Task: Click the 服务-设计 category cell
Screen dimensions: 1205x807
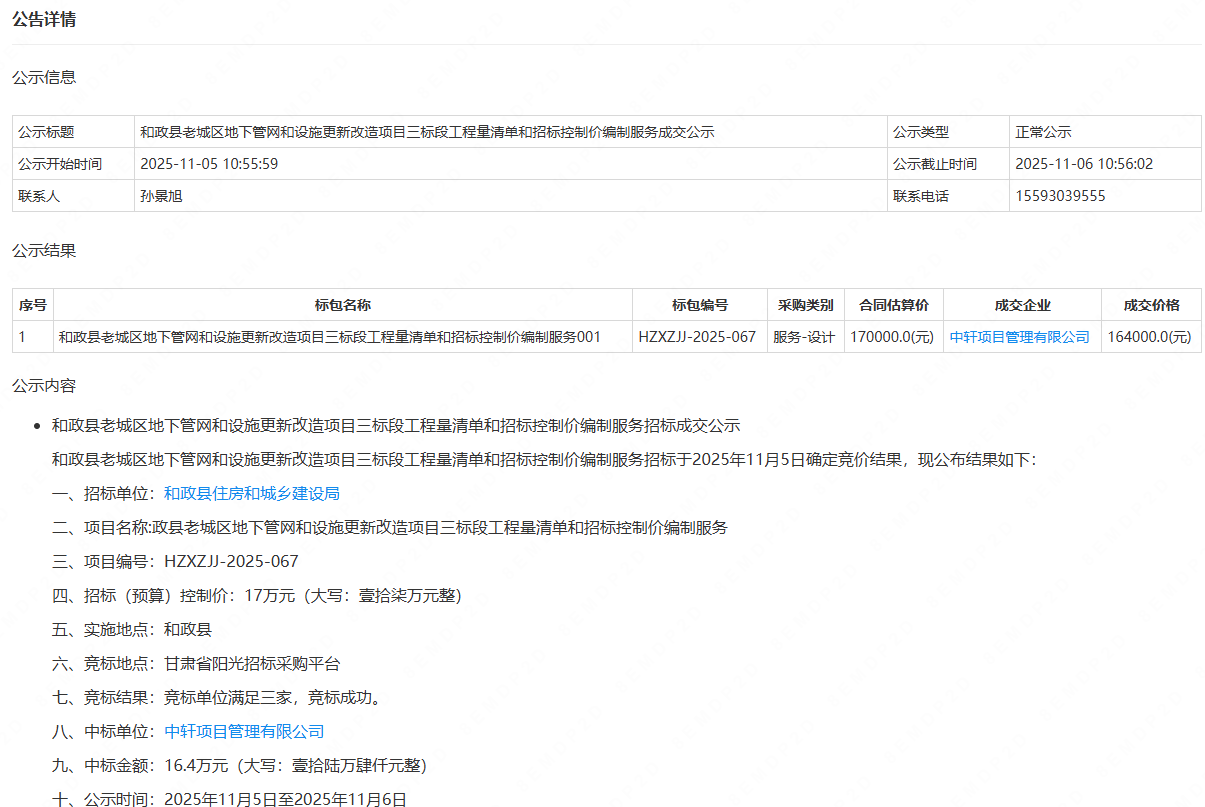Action: 803,337
